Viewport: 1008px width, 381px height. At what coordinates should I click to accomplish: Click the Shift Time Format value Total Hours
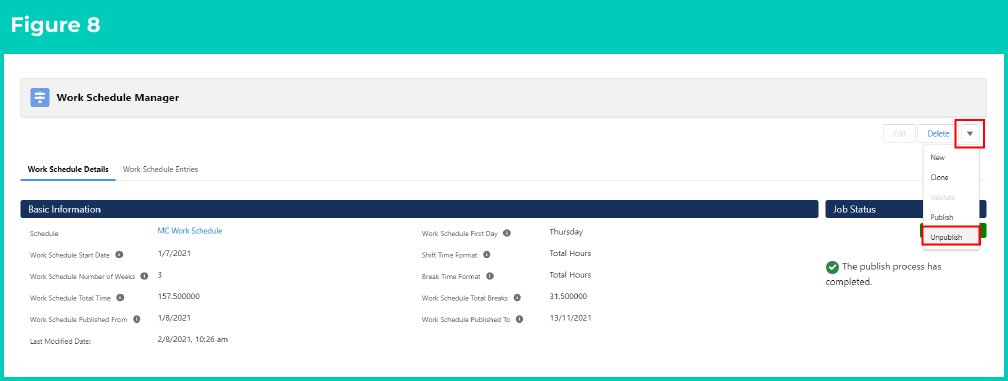tap(570, 253)
